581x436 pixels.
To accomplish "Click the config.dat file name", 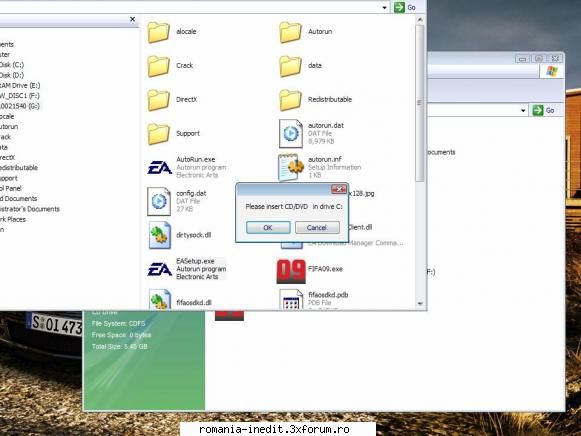I will 191,193.
